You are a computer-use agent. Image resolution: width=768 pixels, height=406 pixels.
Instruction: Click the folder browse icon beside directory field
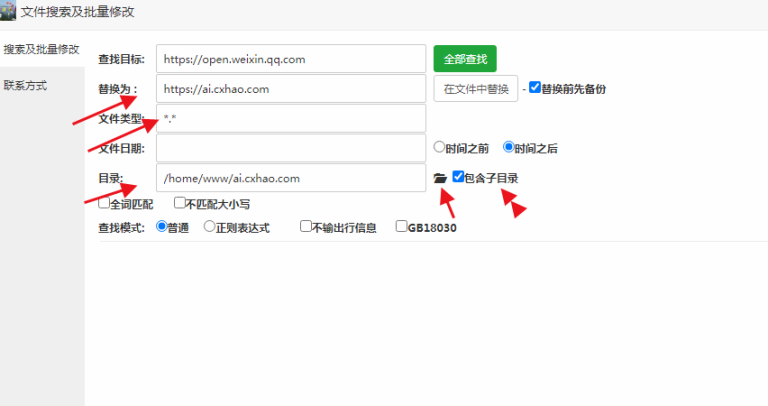pos(440,178)
